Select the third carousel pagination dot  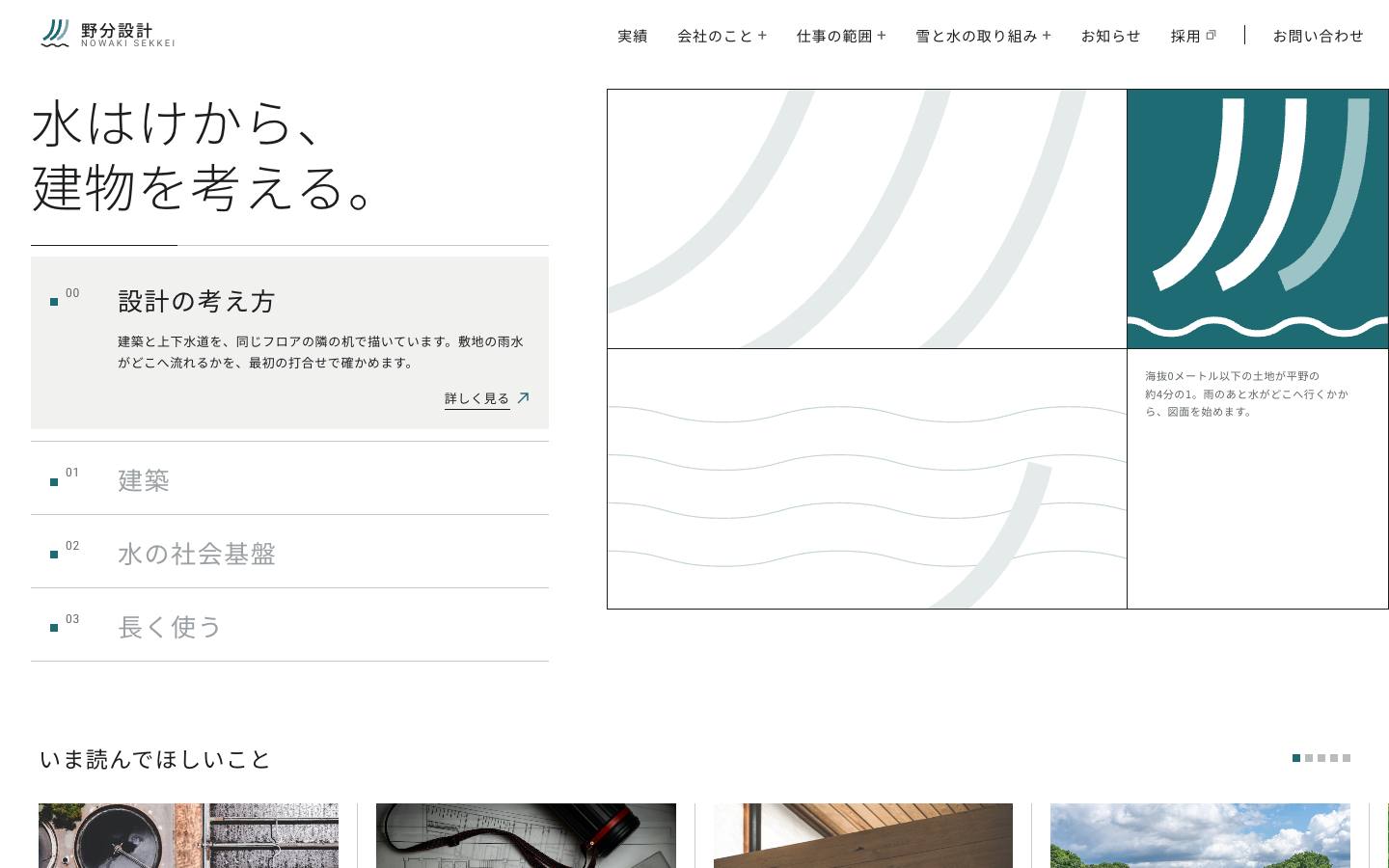1321,758
